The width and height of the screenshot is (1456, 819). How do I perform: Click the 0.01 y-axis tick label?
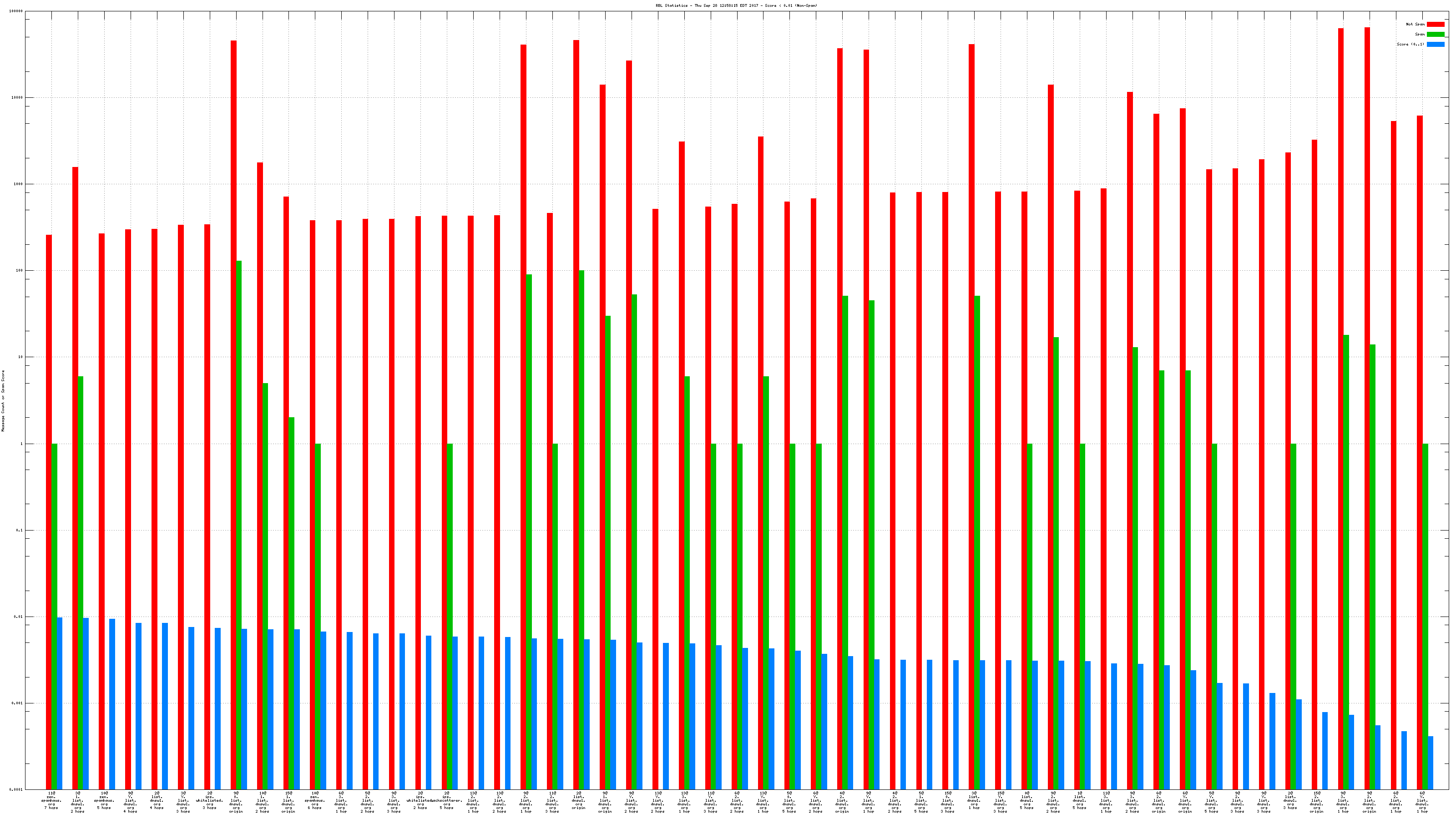(18, 617)
